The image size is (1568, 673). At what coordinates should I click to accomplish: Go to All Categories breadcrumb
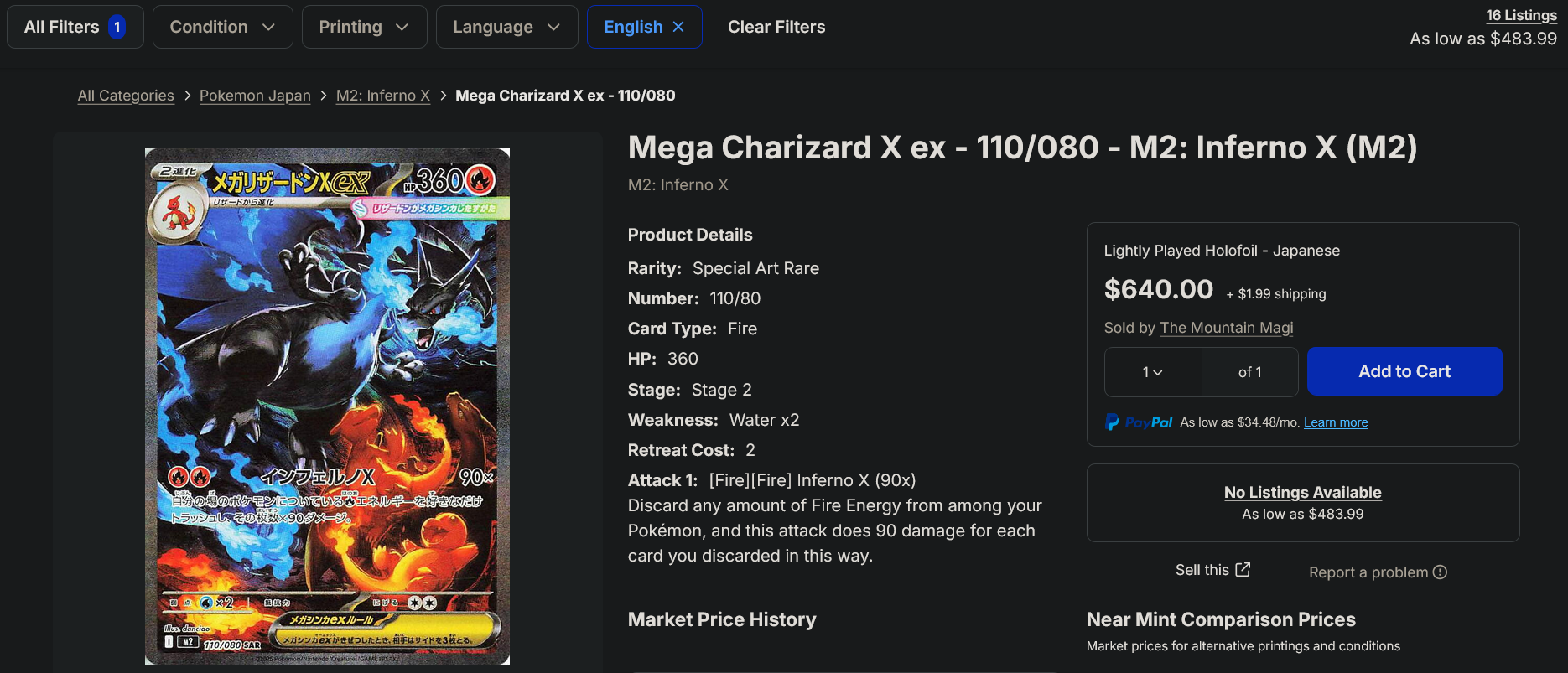(126, 96)
